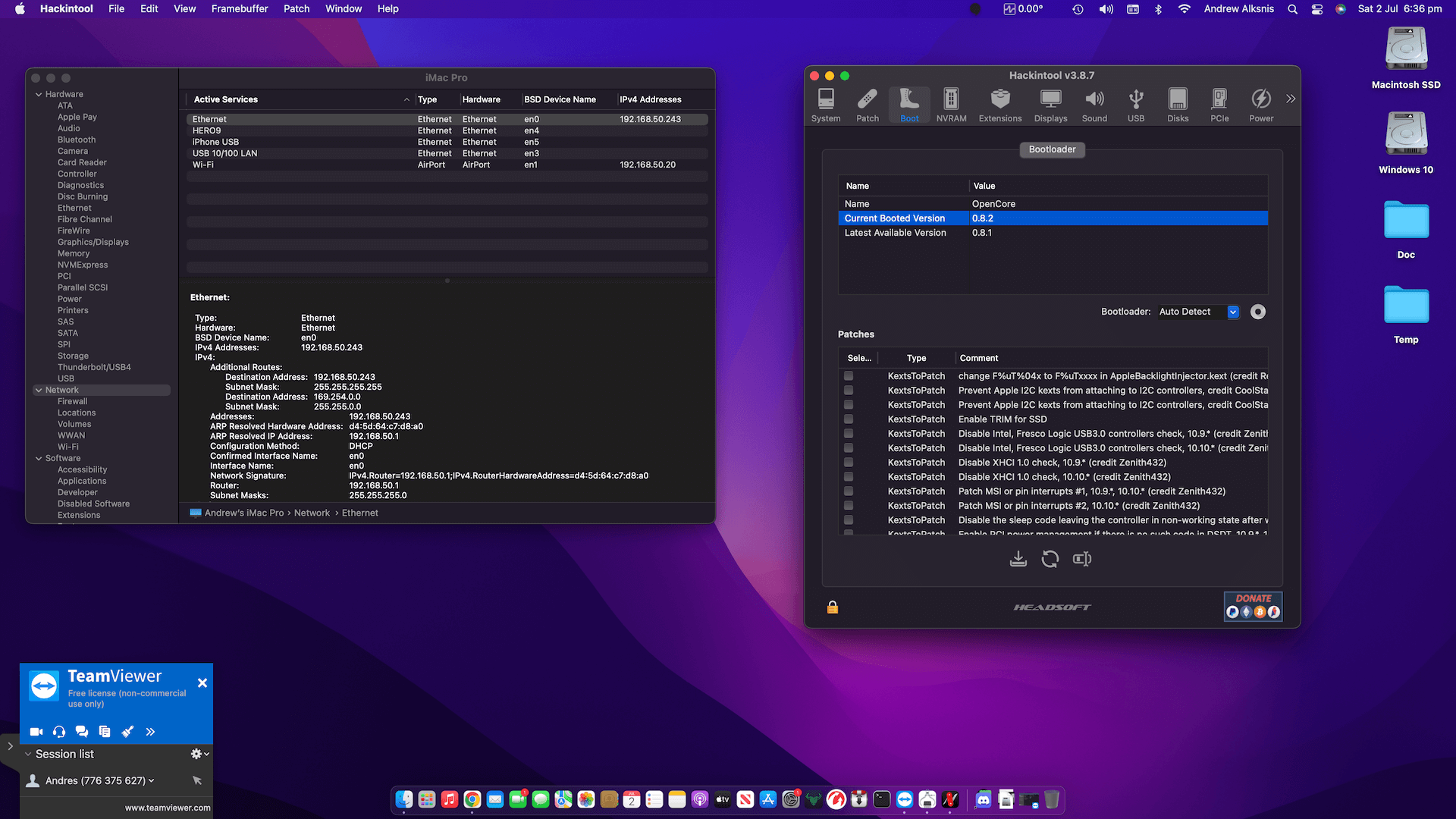Click the lock icon in Hackintool
This screenshot has width=1456, height=819.
tap(833, 607)
